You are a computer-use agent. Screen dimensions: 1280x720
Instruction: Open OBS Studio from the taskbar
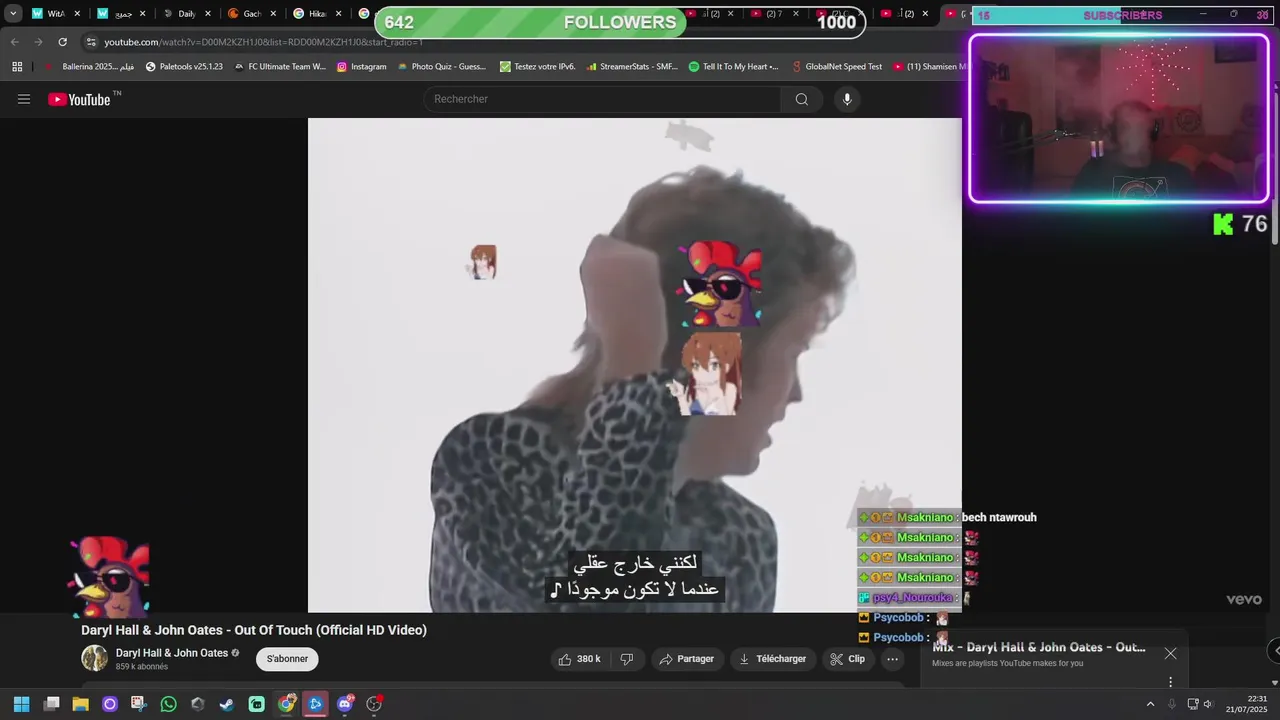(374, 704)
